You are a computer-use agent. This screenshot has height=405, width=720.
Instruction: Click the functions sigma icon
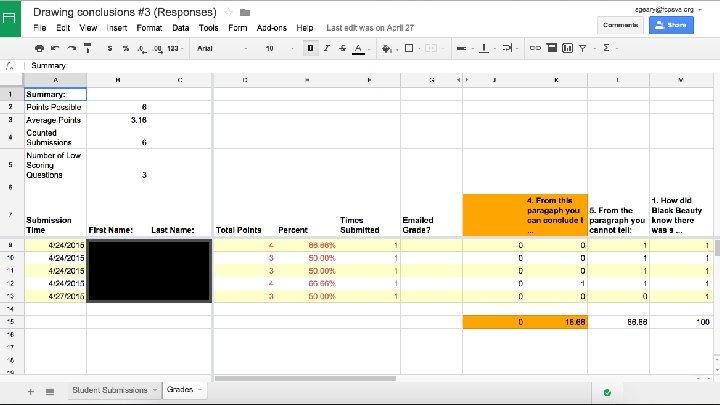[x=607, y=48]
